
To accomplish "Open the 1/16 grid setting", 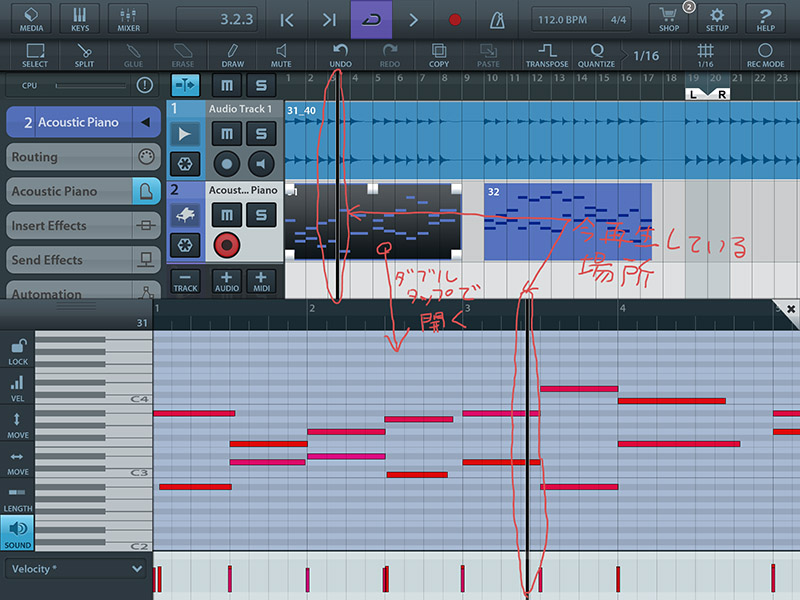I will (706, 55).
